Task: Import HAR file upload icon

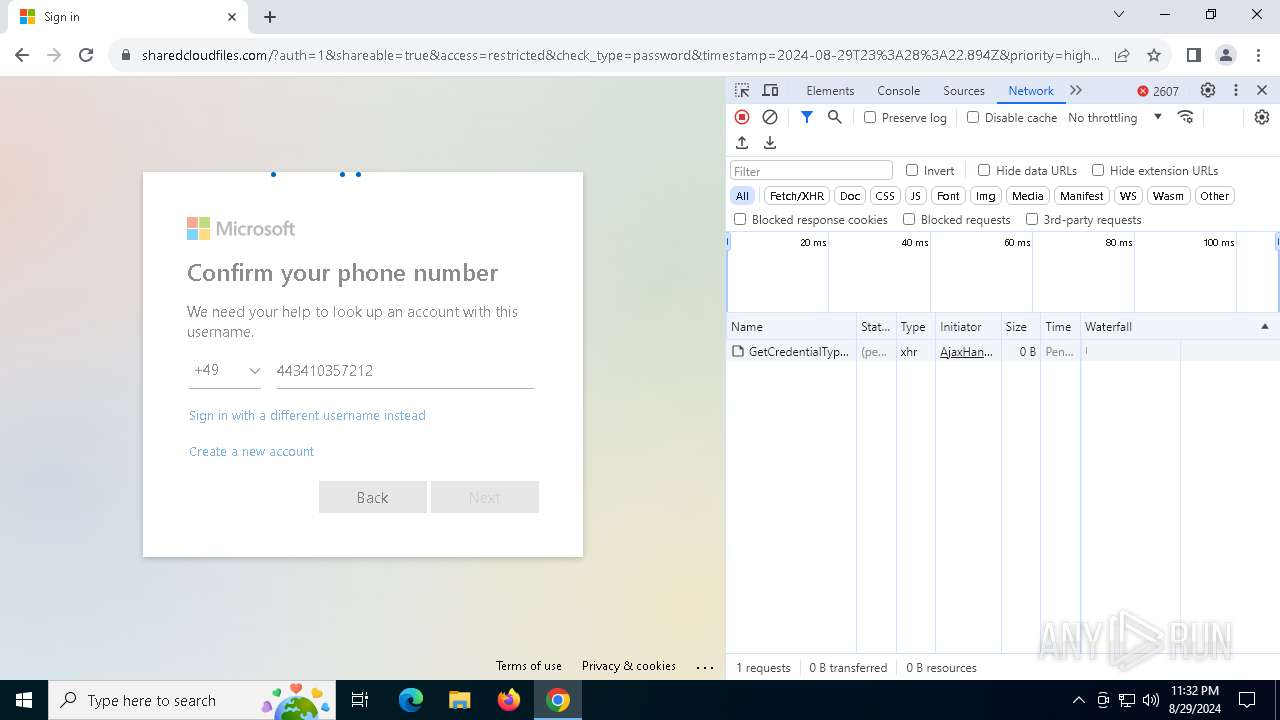Action: pos(742,143)
